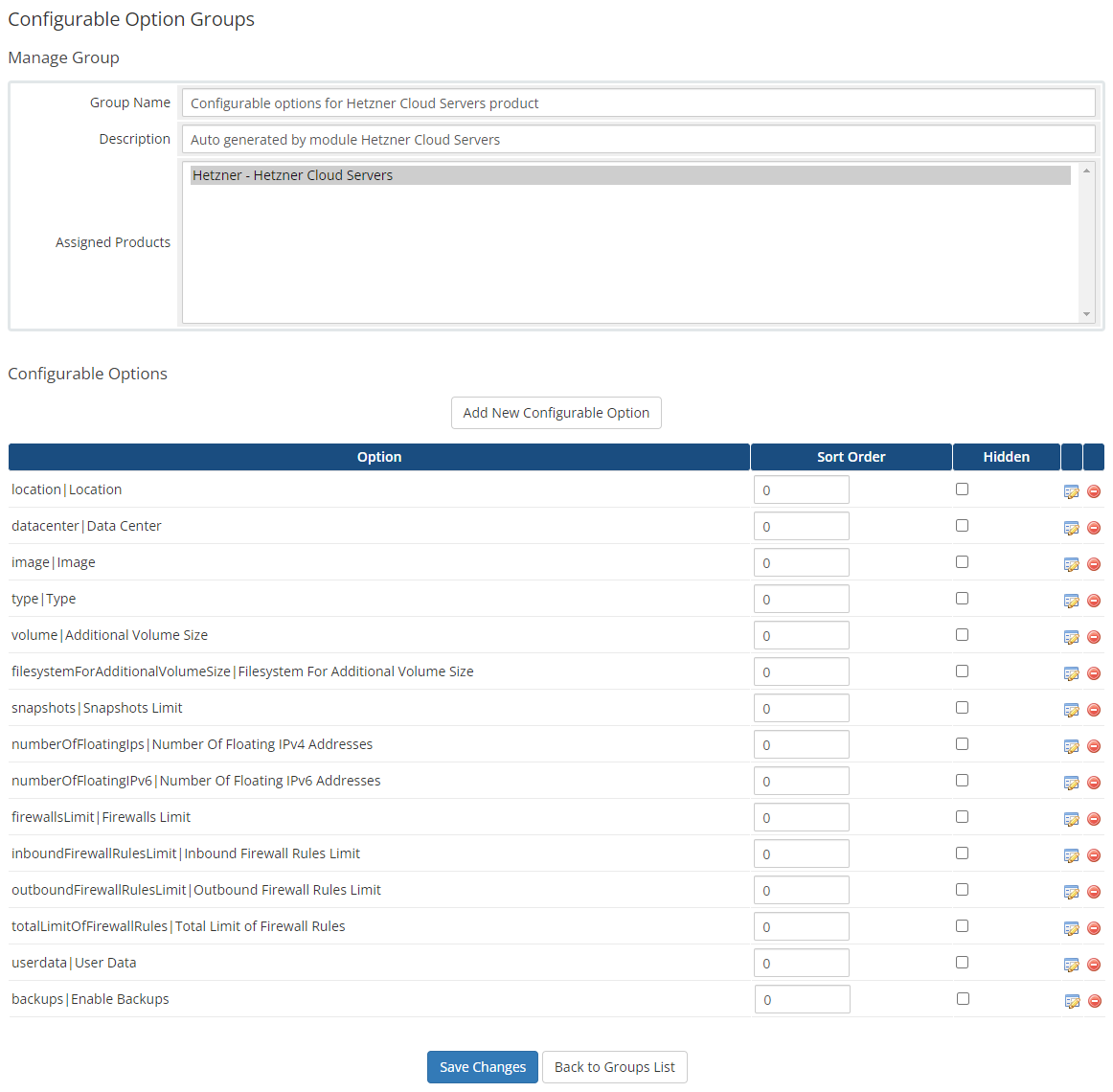Open the edit icon for userdata option
The height and width of the screenshot is (1092, 1113).
click(1072, 964)
